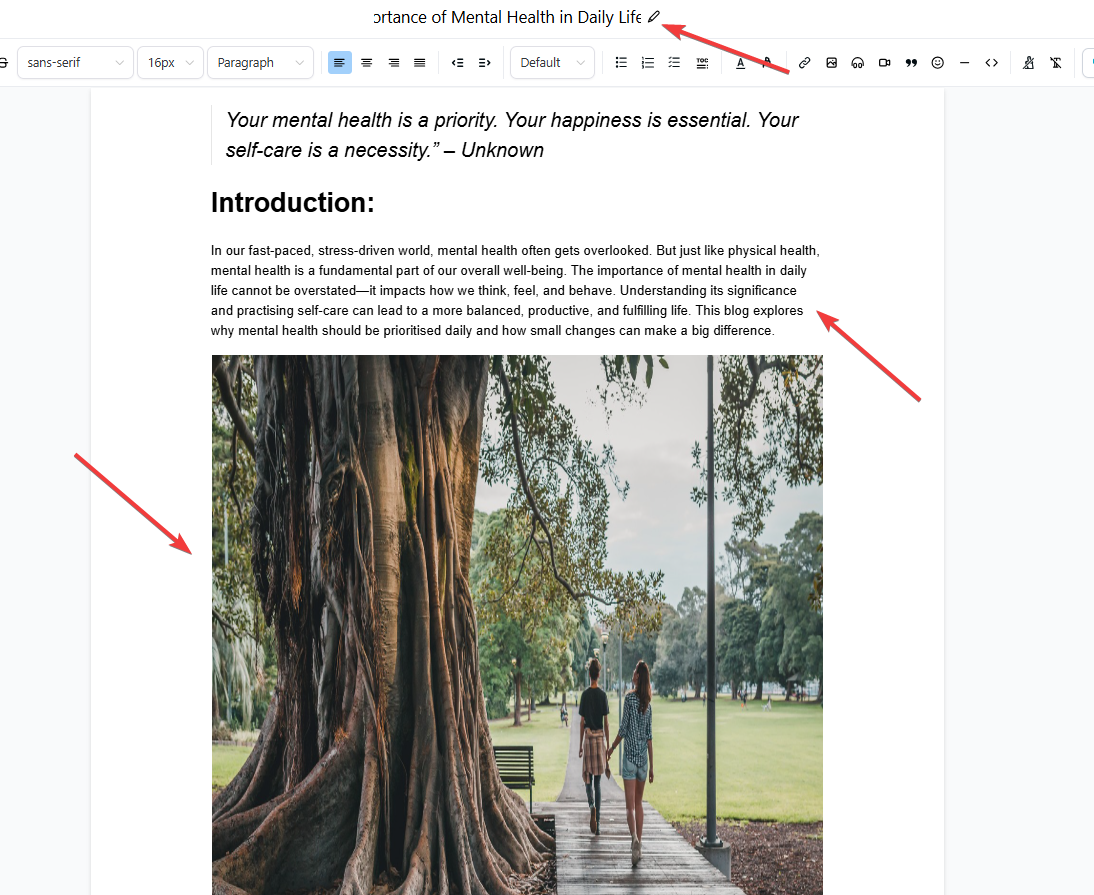This screenshot has height=895, width=1094.
Task: Open the Default line height dropdown
Action: click(x=552, y=63)
